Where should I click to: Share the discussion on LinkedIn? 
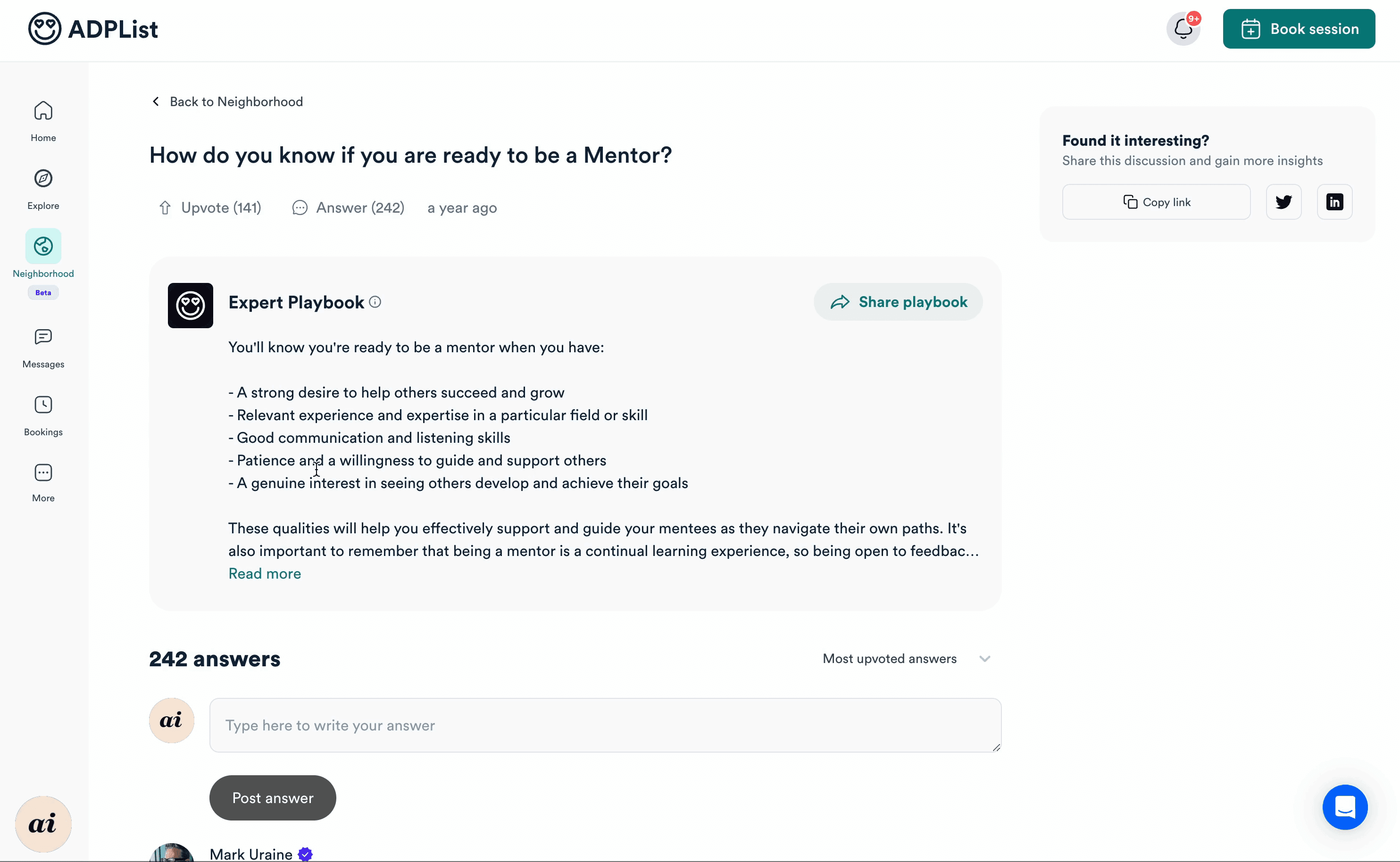pos(1334,201)
